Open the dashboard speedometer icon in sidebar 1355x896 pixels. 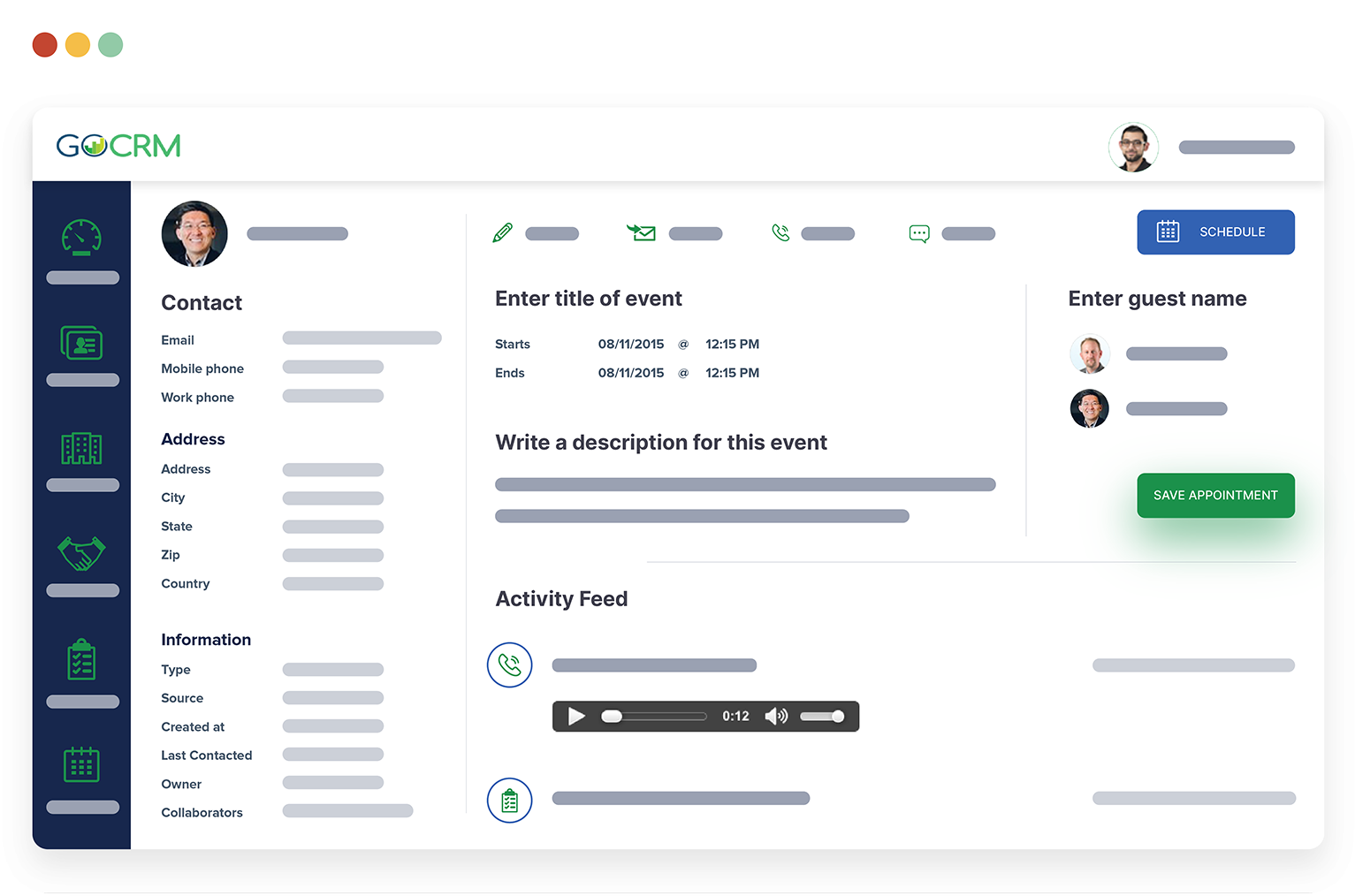81,237
